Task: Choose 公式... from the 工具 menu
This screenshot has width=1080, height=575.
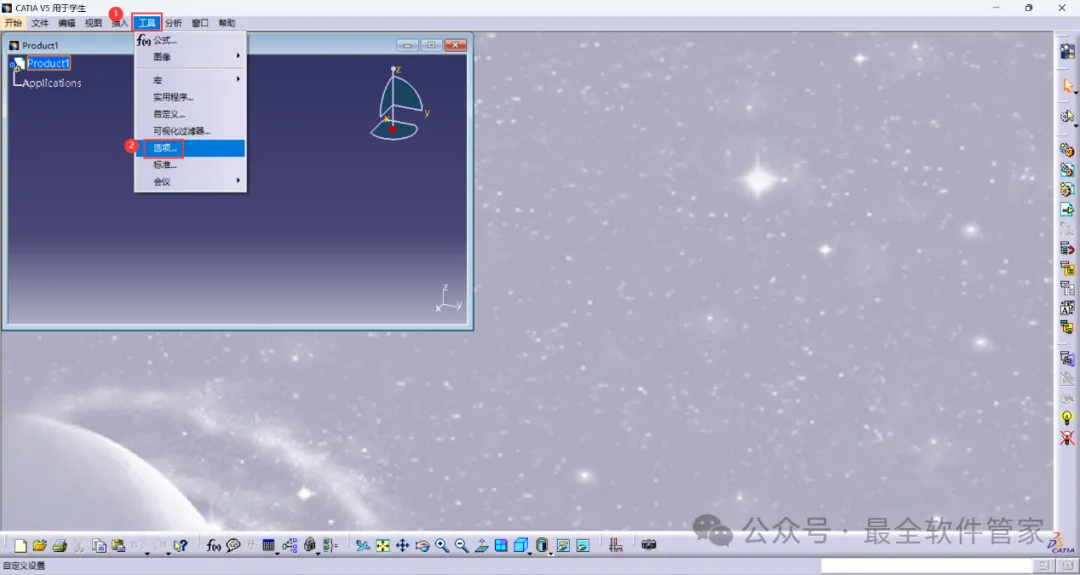Action: click(190, 41)
